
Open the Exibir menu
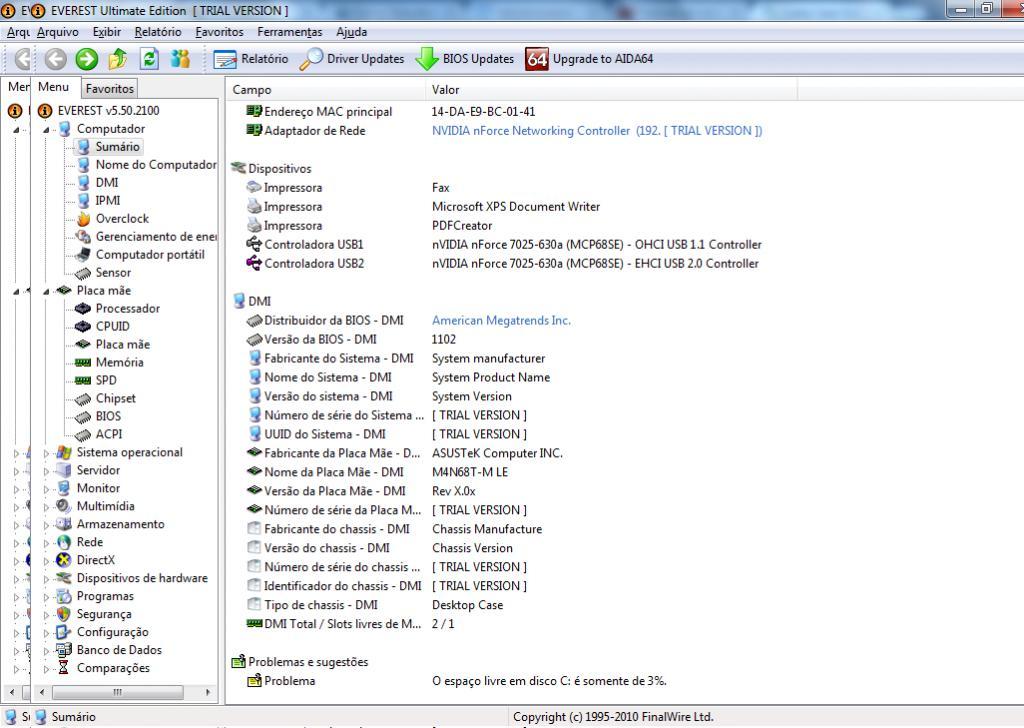pyautogui.click(x=106, y=32)
